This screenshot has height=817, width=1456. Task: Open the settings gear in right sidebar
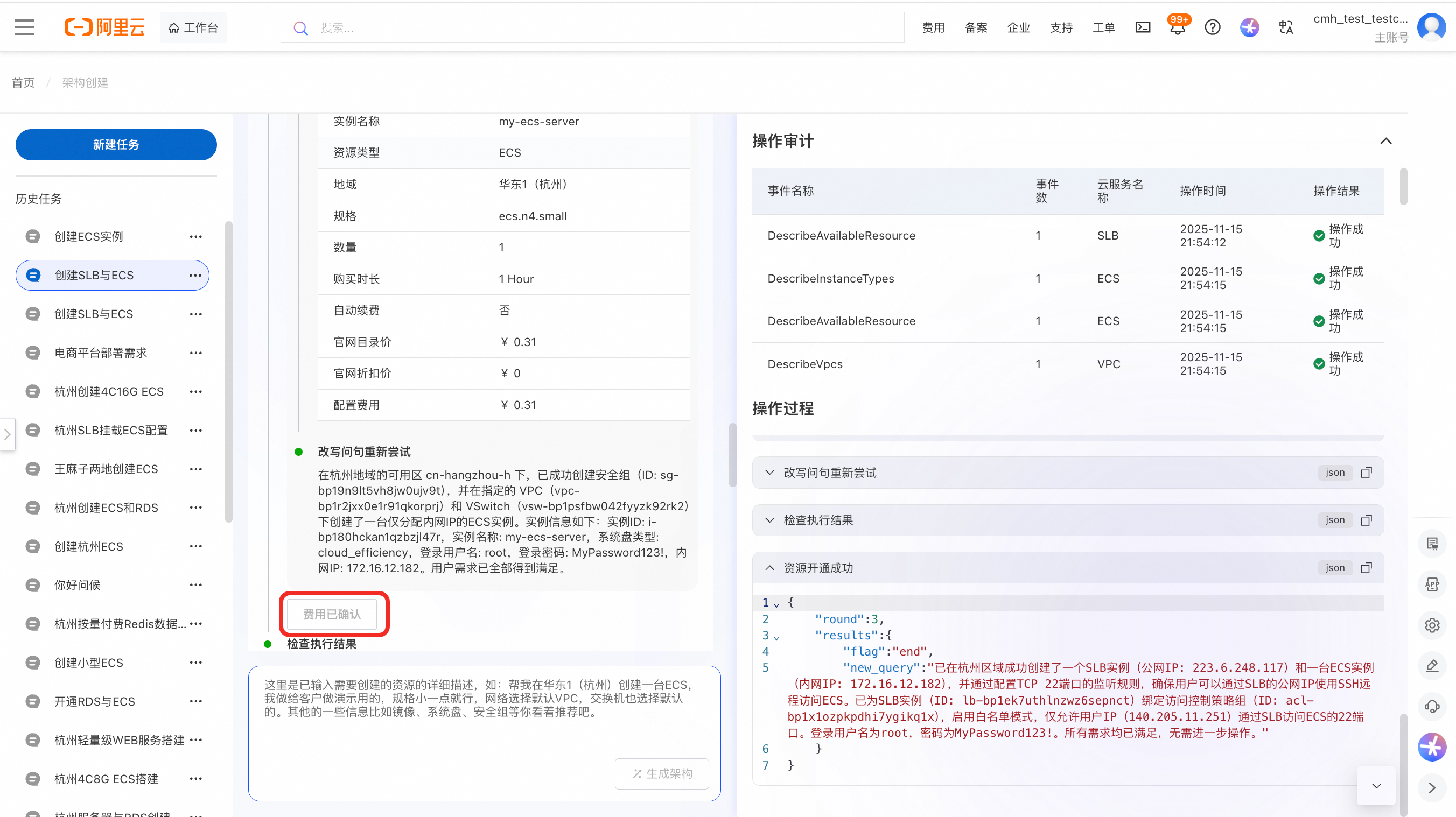tap(1432, 625)
